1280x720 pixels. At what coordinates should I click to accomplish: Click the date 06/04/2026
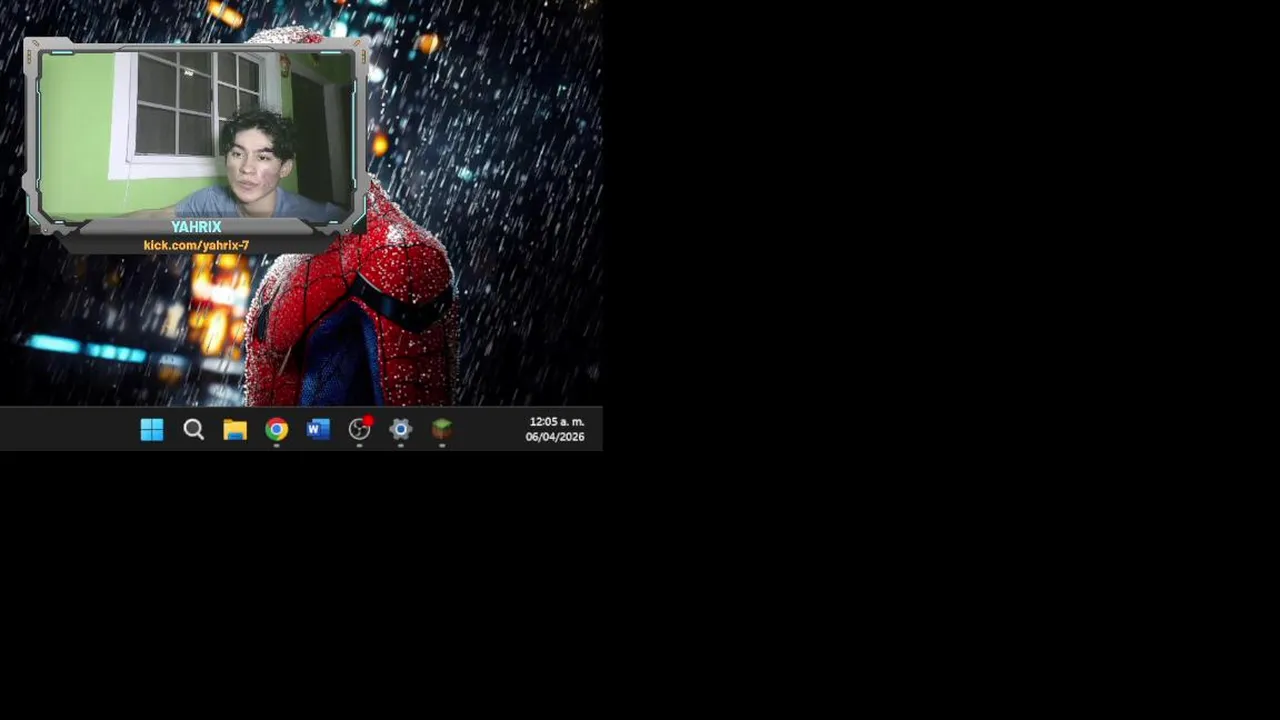coord(555,437)
